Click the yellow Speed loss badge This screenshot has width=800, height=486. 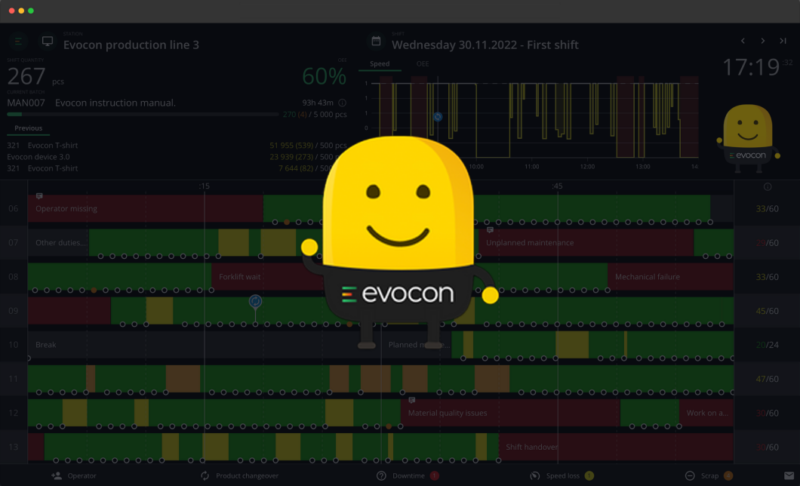(x=589, y=476)
